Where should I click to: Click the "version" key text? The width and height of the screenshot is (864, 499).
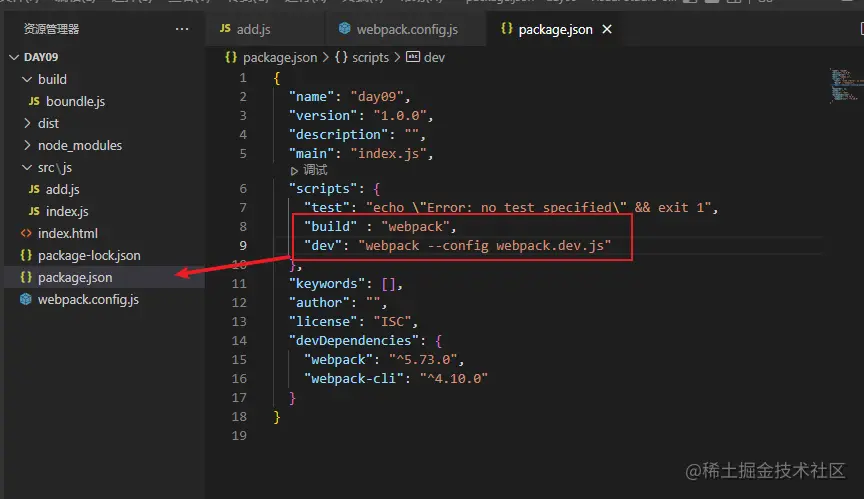click(x=323, y=116)
